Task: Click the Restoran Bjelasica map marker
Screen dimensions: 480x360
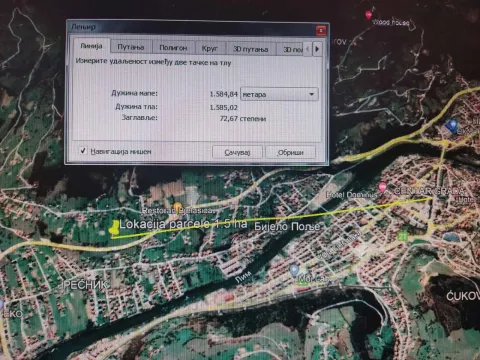Action: [178, 207]
